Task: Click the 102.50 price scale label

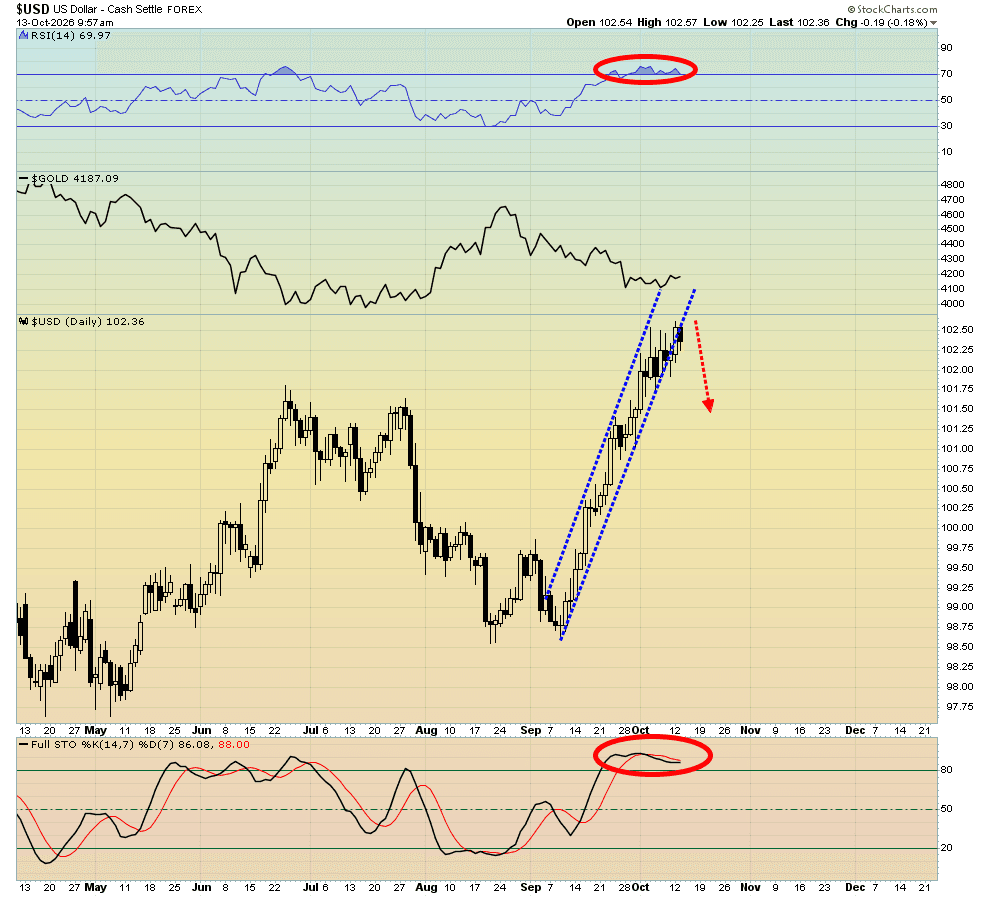Action: click(x=957, y=330)
